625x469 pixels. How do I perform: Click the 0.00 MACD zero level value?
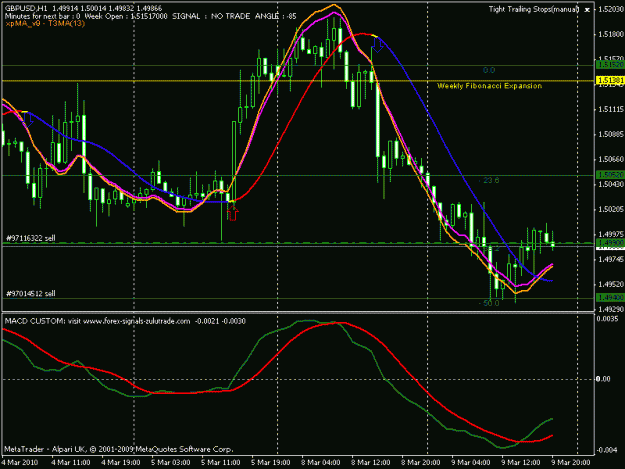[x=603, y=379]
